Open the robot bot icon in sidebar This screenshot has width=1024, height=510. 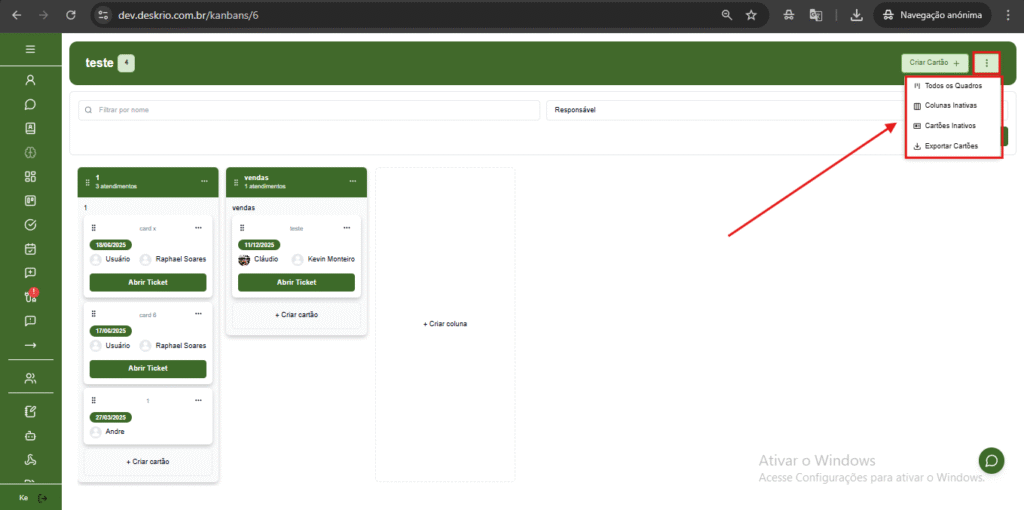(x=30, y=436)
